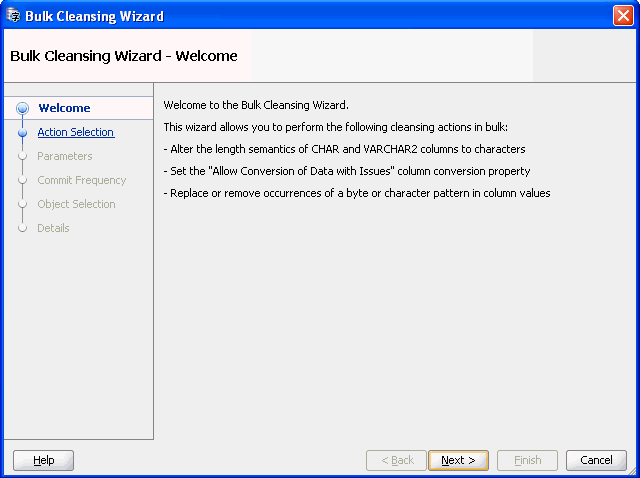The image size is (640, 478).
Task: Select the Commit Frequency step label
Action: (82, 180)
